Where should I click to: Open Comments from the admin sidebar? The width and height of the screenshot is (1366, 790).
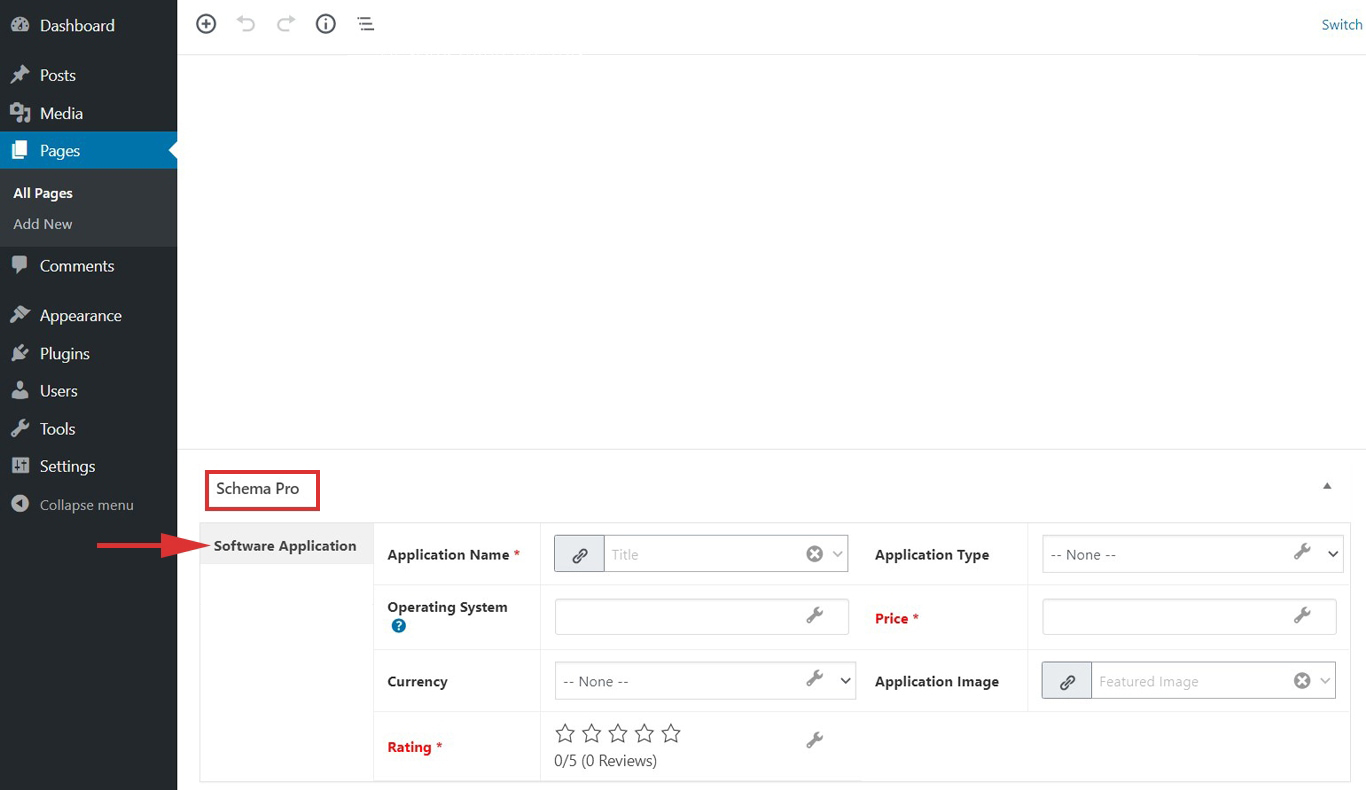(x=75, y=265)
